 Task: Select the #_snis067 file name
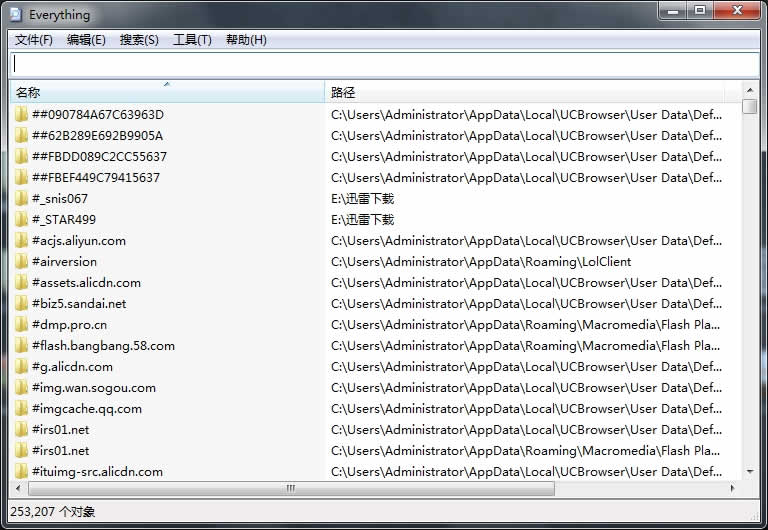pyautogui.click(x=60, y=199)
